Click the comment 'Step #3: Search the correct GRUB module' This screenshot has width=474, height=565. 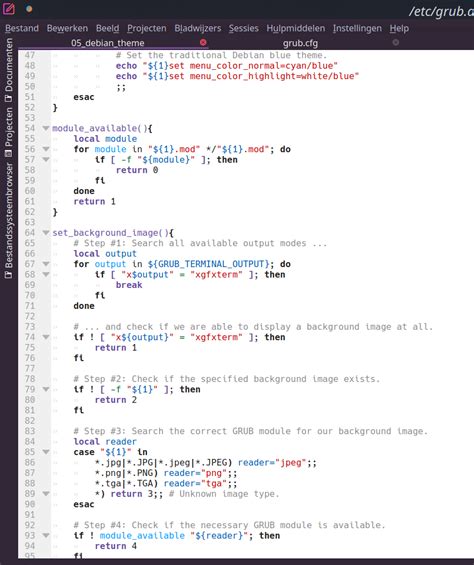point(251,431)
